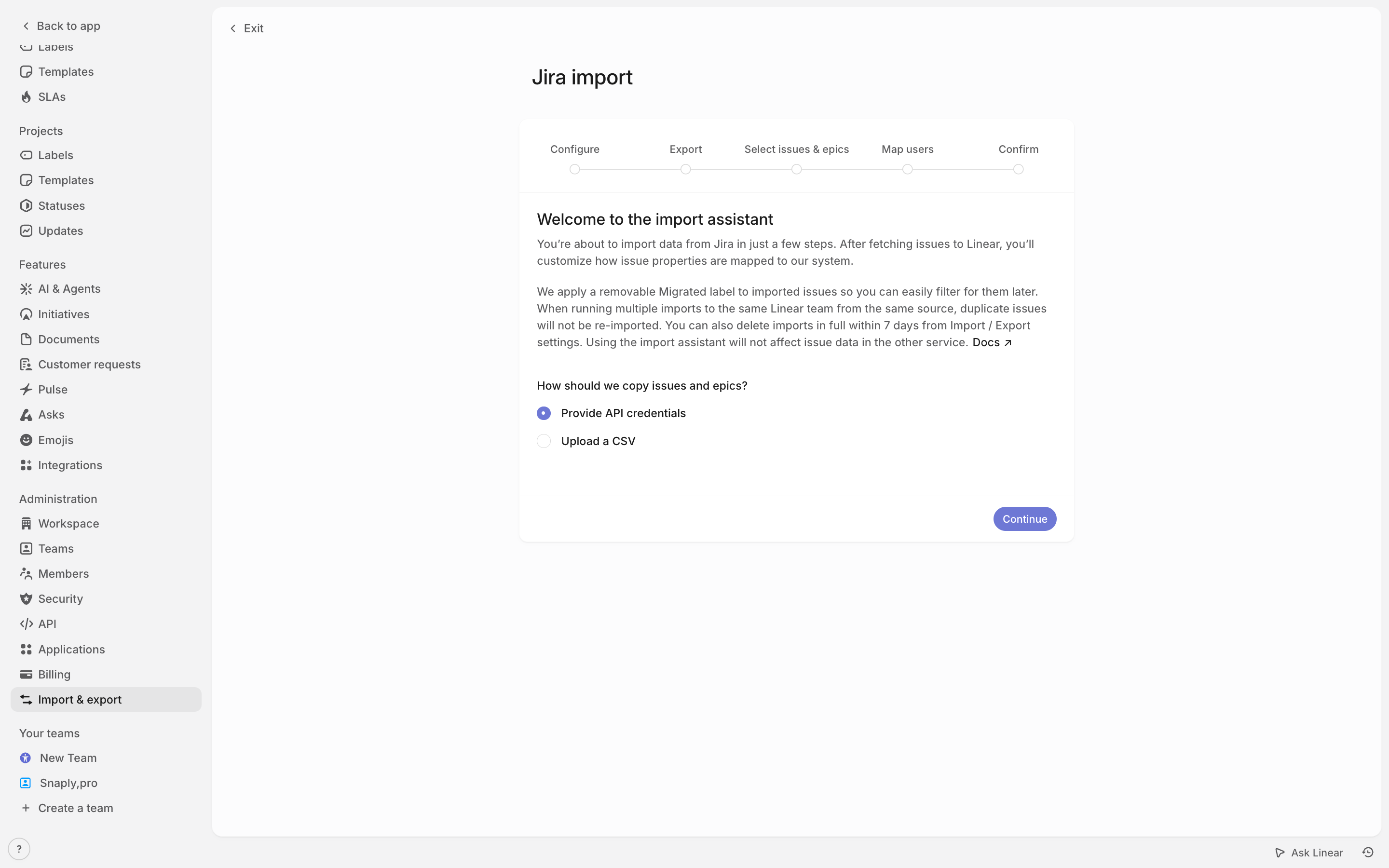1389x868 pixels.
Task: Click the Administration section header
Action: 58,499
